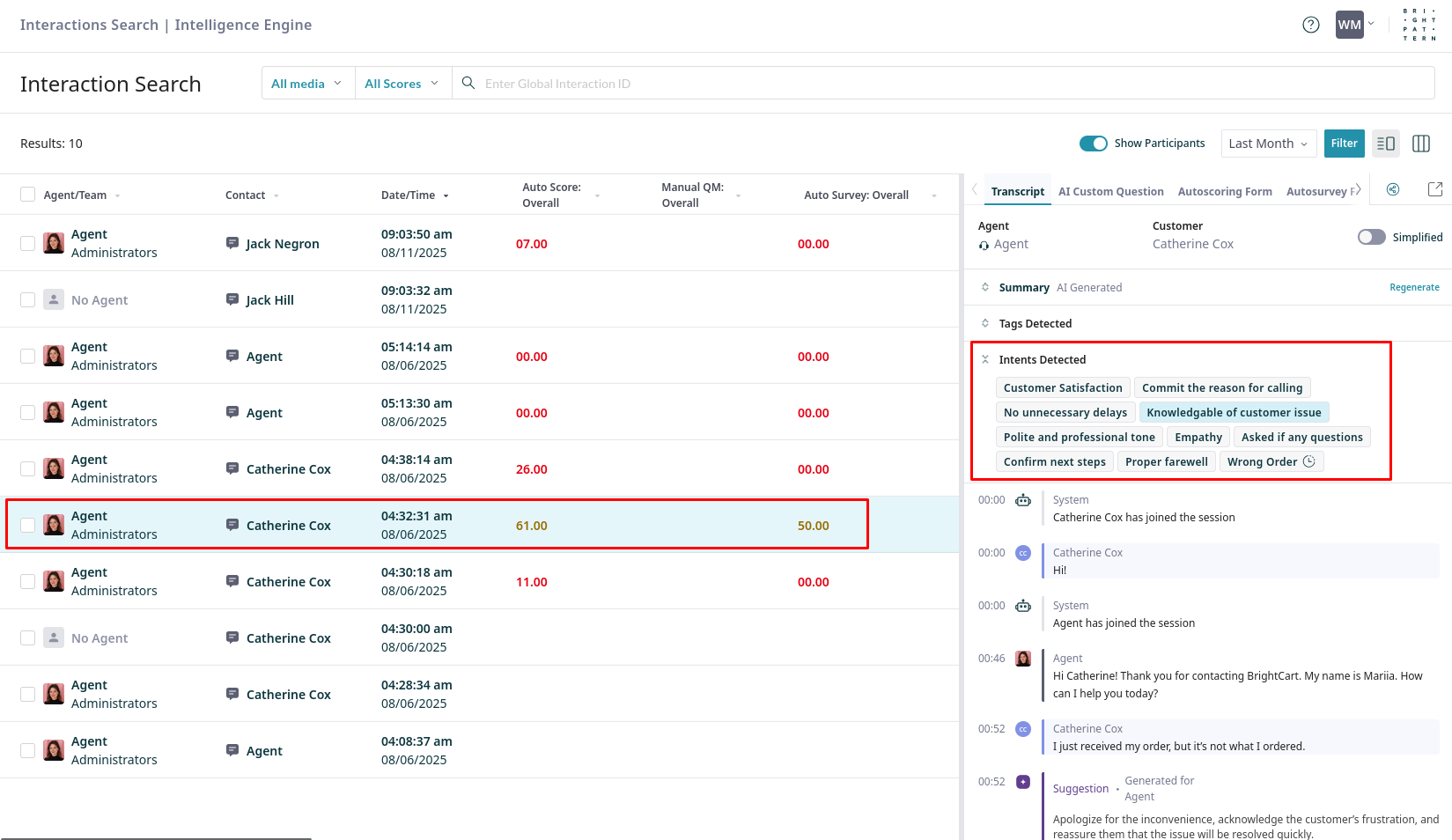
Task: Click the search magnifier icon
Action: point(468,83)
